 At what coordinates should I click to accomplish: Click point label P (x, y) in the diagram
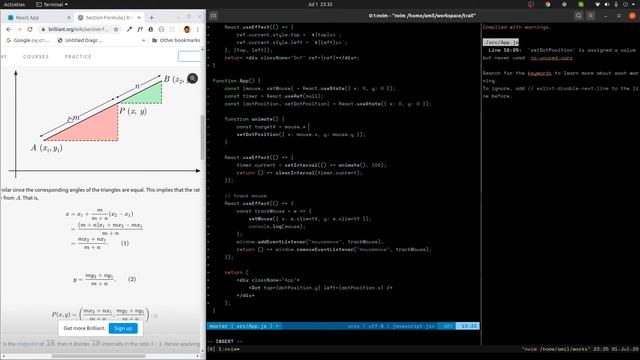[x=133, y=111]
